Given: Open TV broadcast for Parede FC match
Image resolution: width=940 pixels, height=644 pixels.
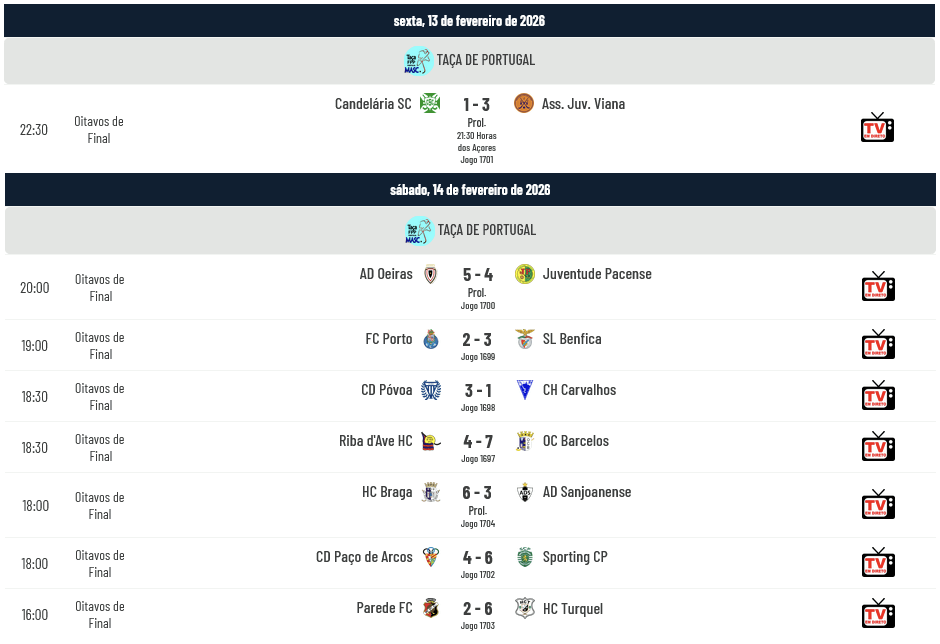Looking at the screenshot, I should [x=877, y=613].
